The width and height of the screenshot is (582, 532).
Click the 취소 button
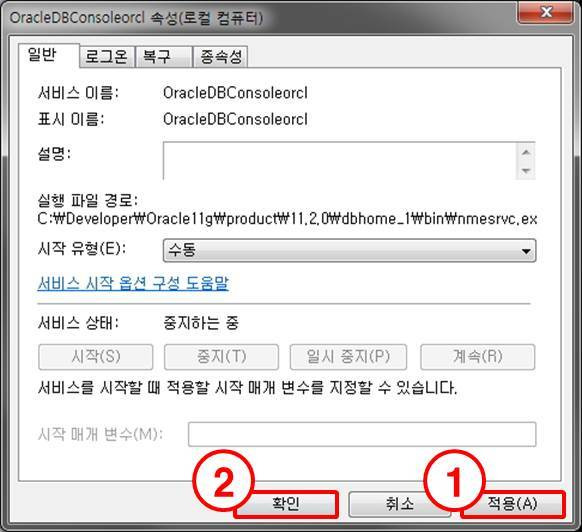point(399,504)
